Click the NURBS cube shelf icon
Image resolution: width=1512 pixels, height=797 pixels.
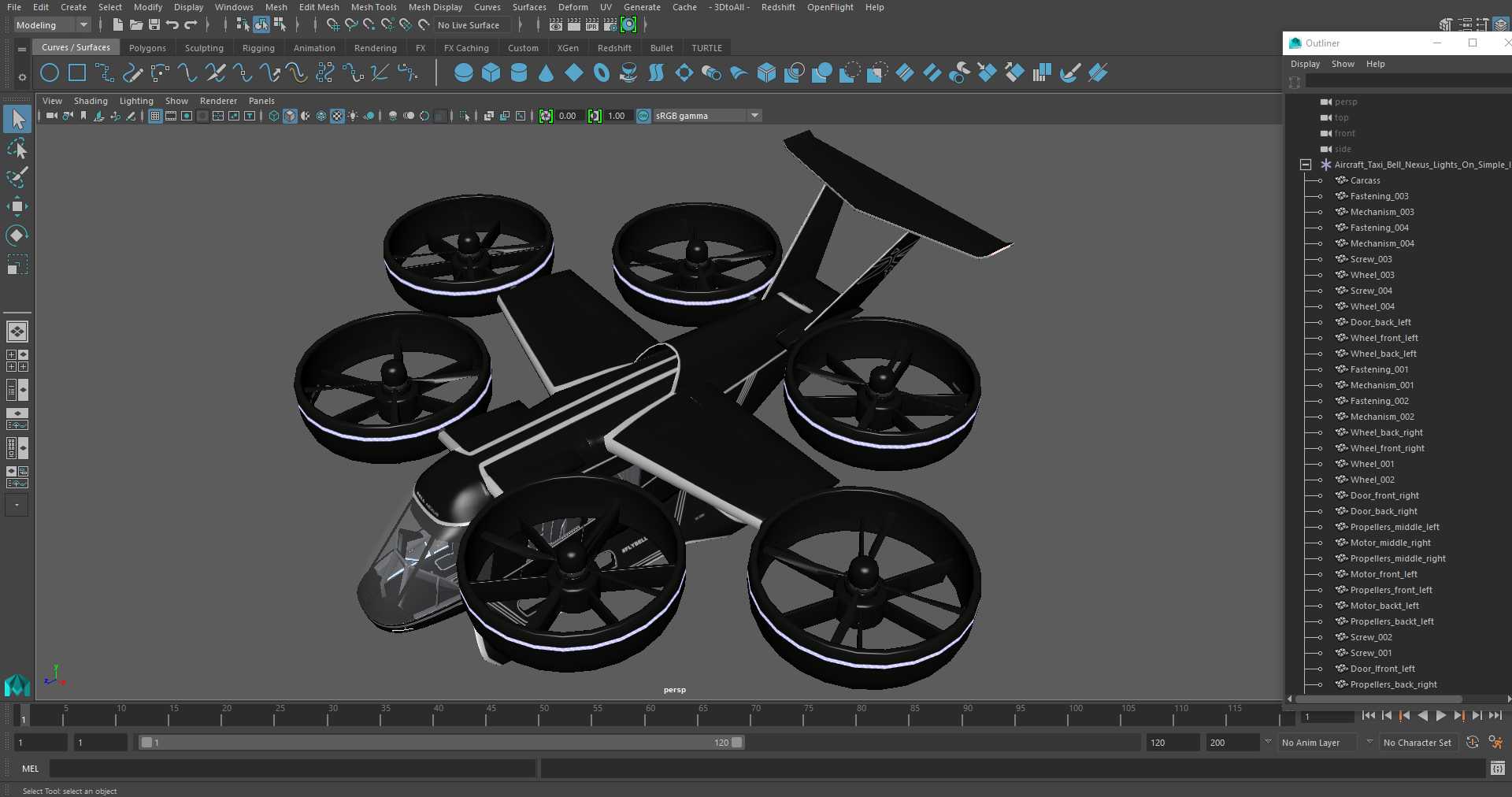(491, 73)
